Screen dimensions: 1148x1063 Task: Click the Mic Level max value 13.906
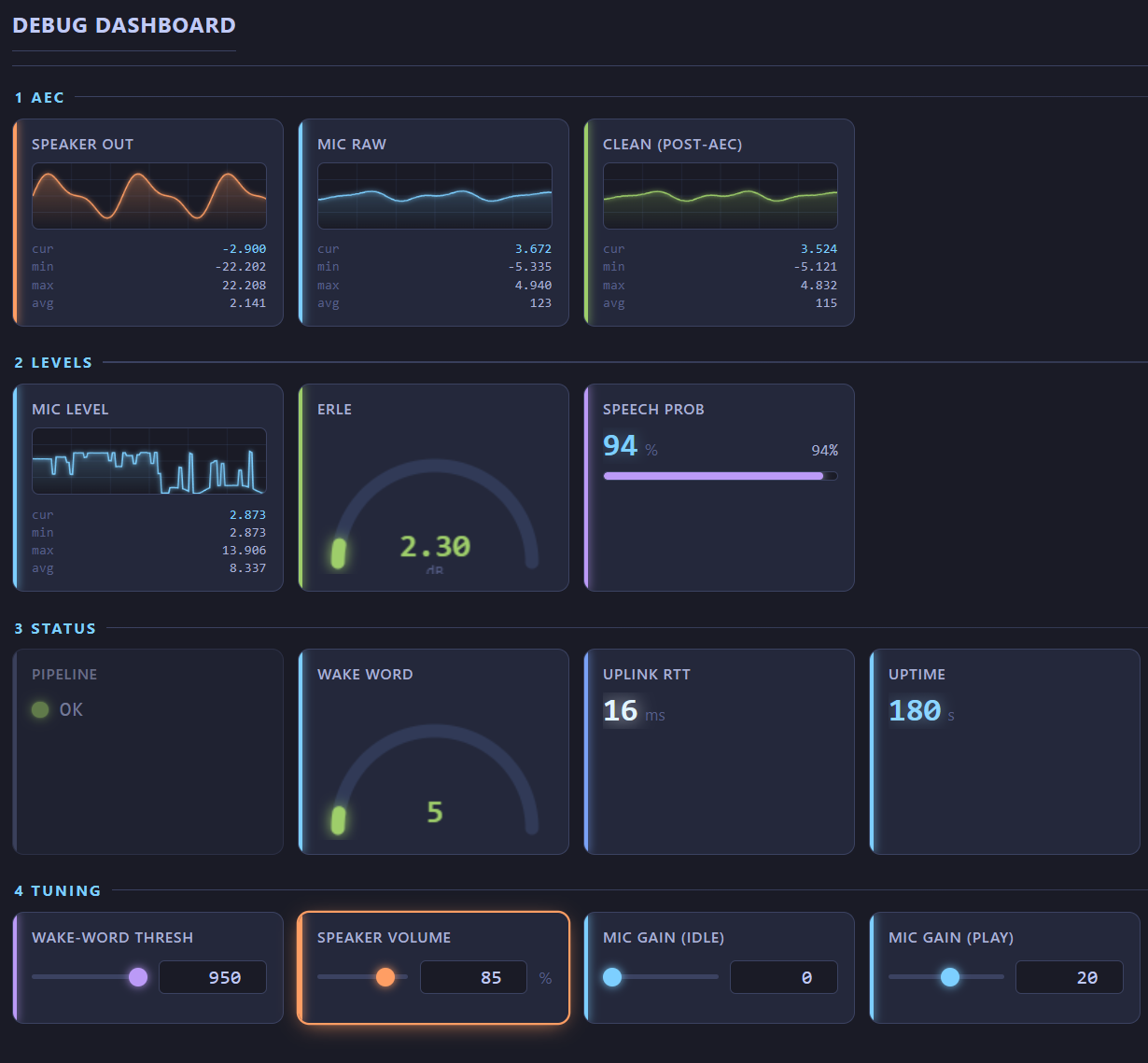(x=244, y=550)
